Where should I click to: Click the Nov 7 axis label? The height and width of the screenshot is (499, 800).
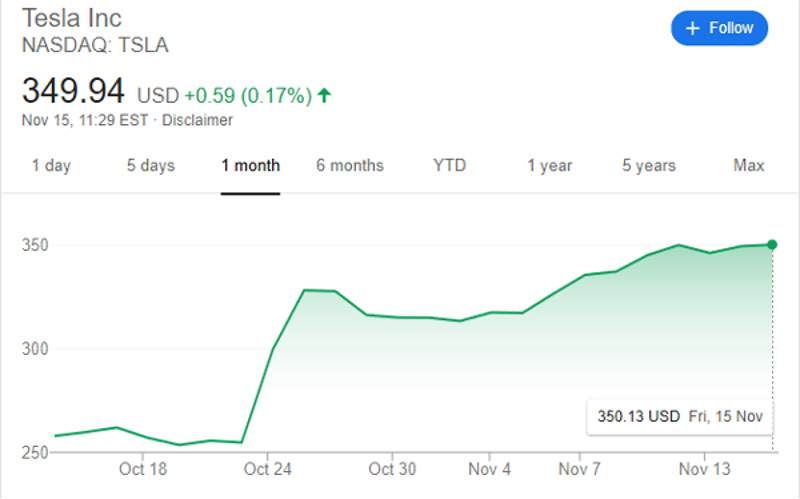pos(580,469)
